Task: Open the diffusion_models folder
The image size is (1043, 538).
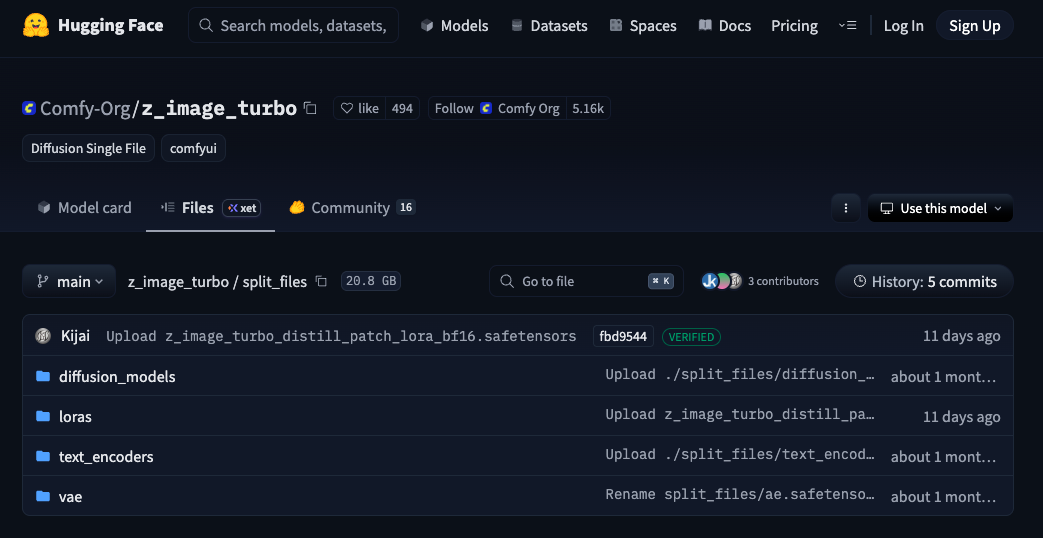Action: point(117,377)
